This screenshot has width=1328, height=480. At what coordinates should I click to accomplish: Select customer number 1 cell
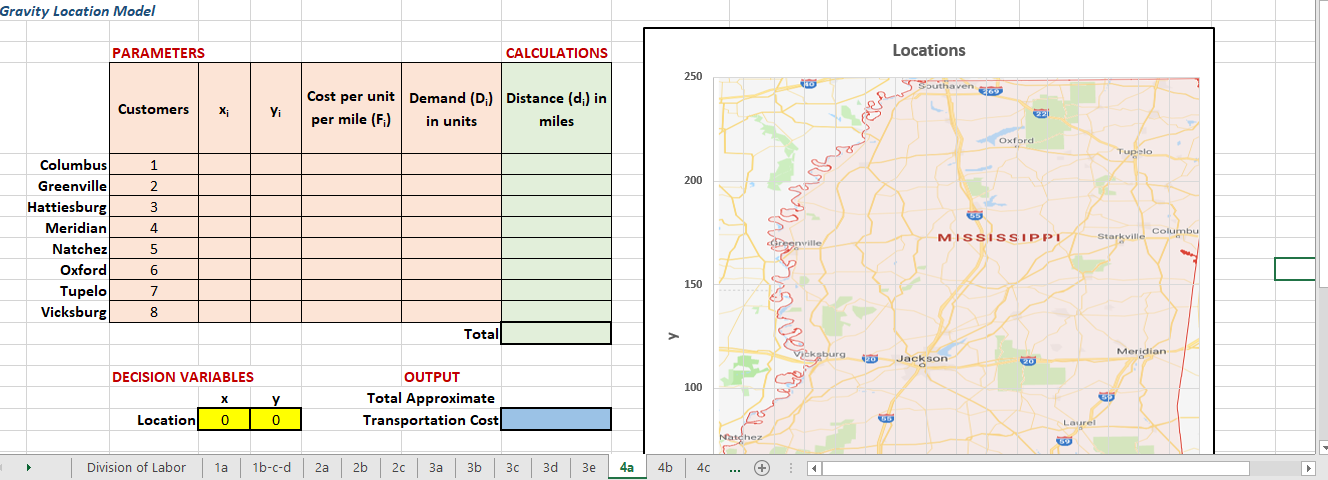click(x=154, y=165)
